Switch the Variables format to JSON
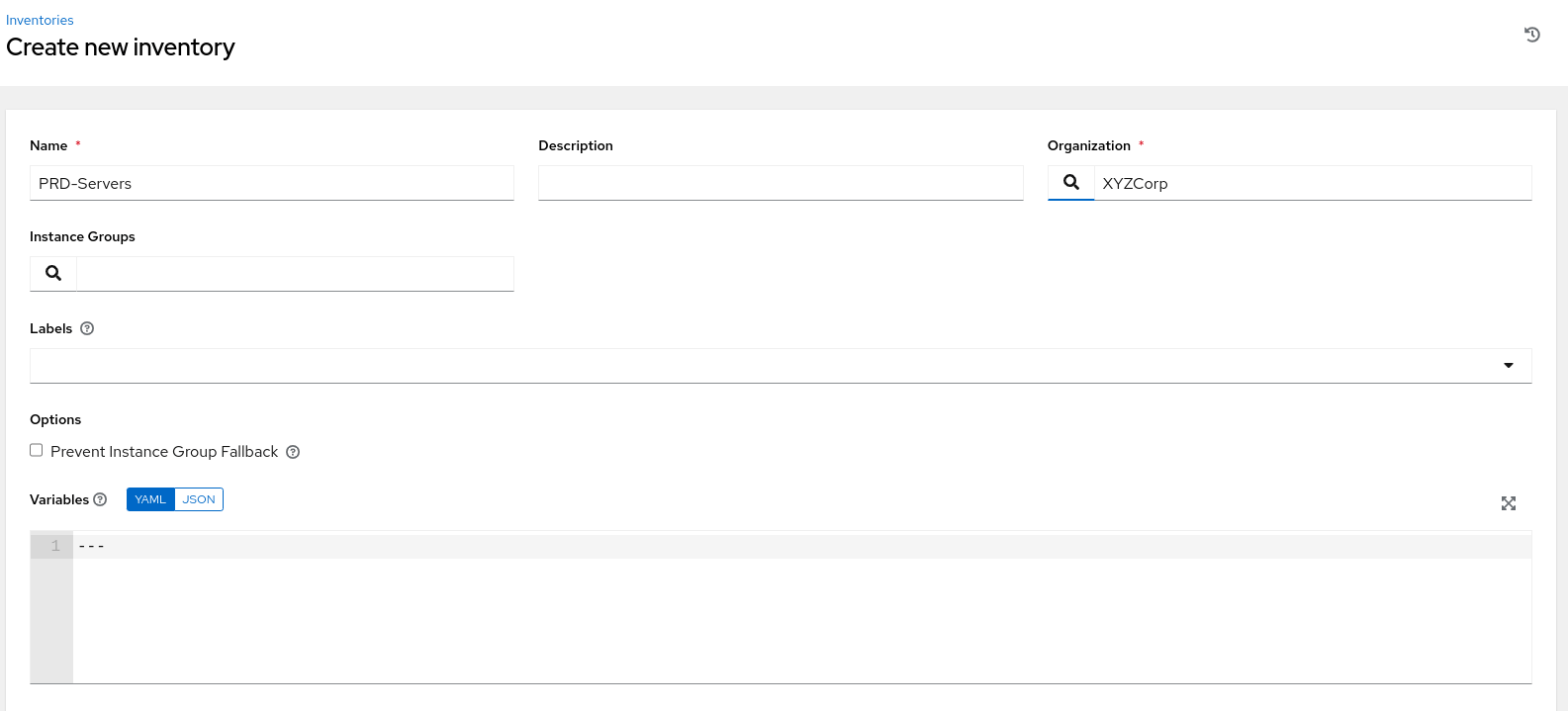 (199, 499)
